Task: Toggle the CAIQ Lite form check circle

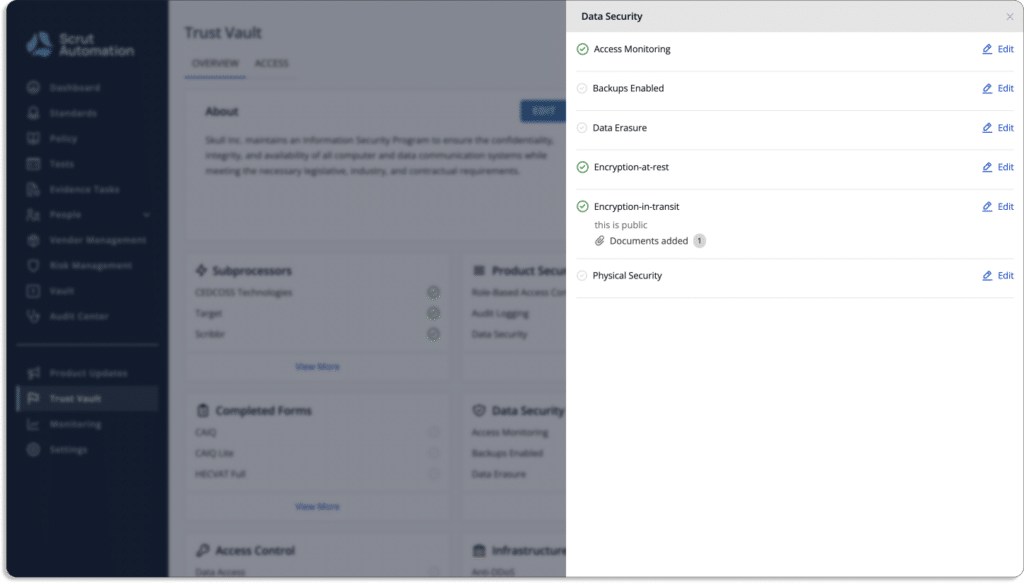Action: click(434, 453)
